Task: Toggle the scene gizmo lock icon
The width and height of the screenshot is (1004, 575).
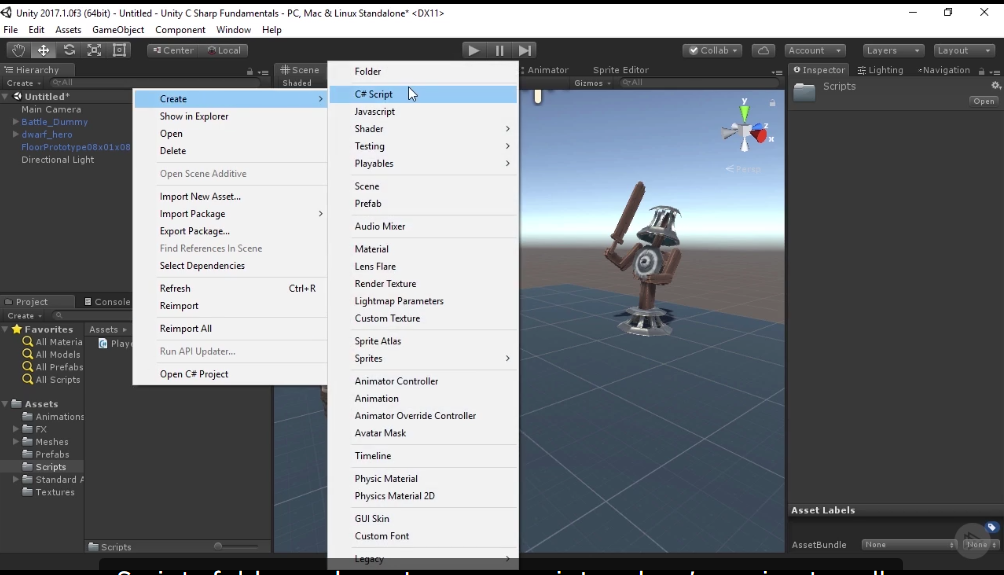Action: 772,102
